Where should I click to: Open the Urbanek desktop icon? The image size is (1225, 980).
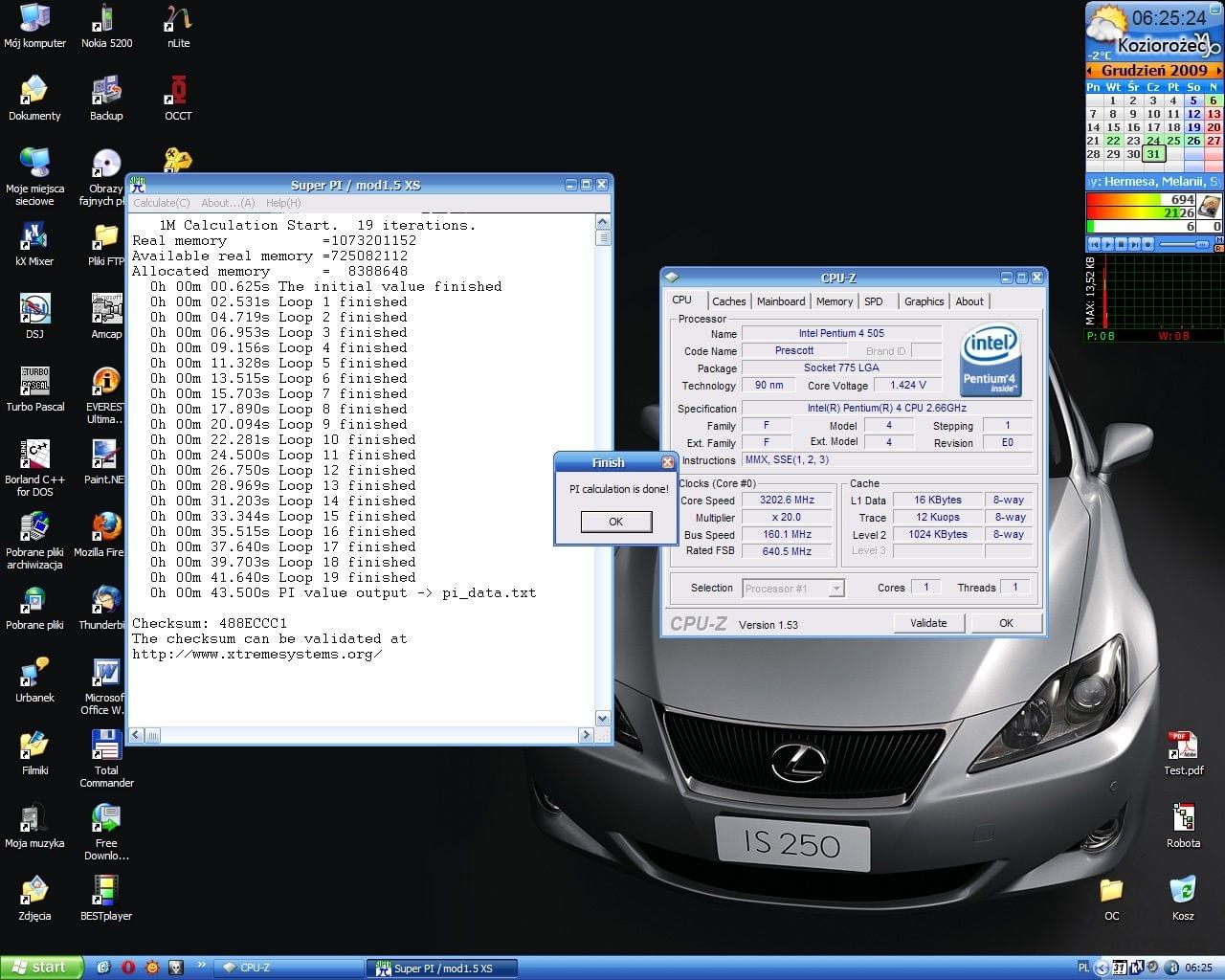[34, 681]
